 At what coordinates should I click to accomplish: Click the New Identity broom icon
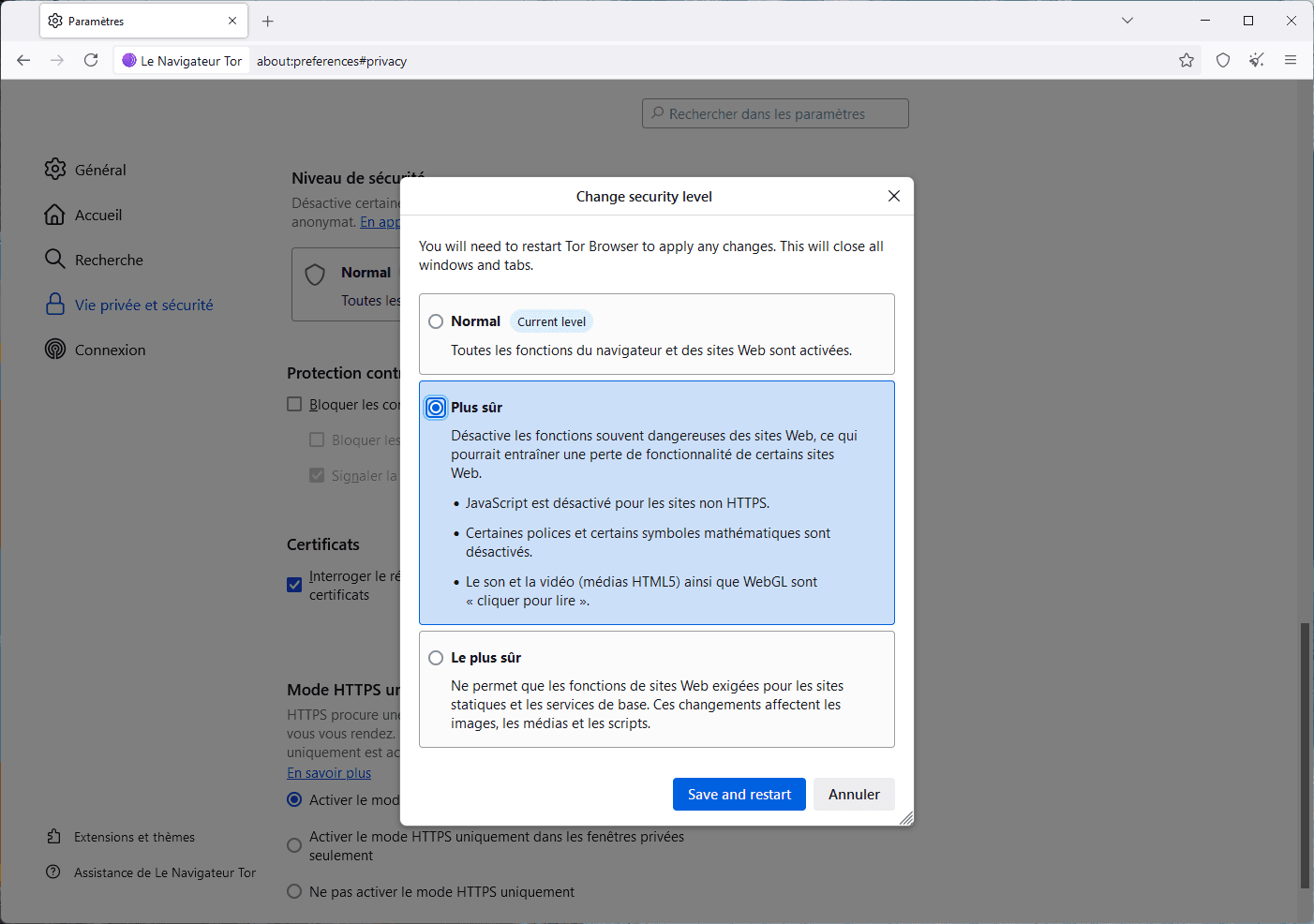coord(1257,60)
